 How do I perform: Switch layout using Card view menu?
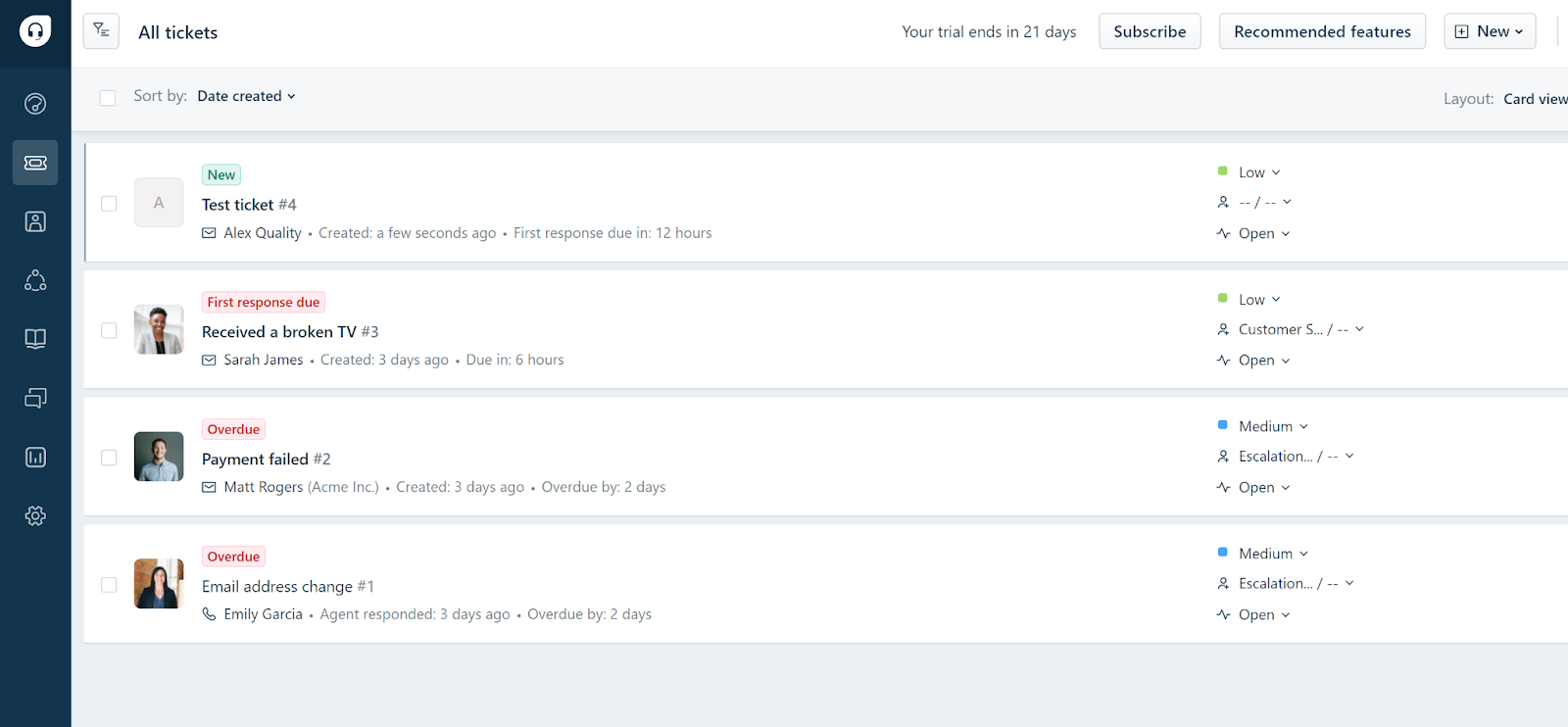(1535, 98)
